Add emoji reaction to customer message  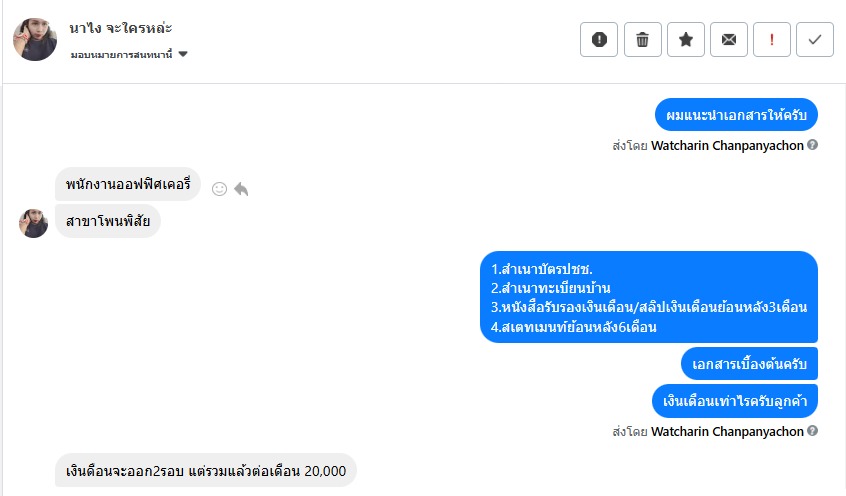(220, 188)
